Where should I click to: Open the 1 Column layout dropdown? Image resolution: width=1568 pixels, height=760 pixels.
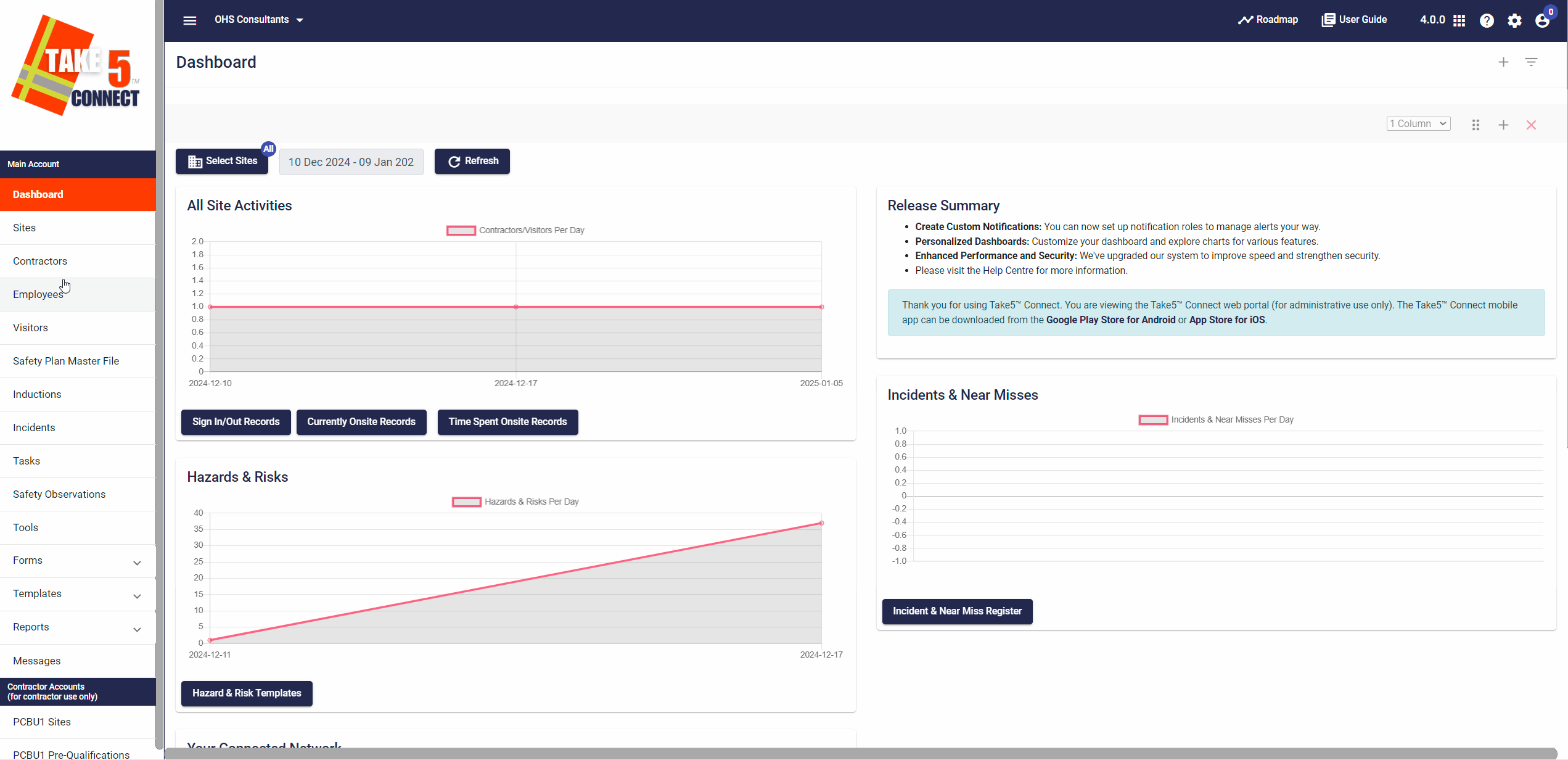(1418, 123)
